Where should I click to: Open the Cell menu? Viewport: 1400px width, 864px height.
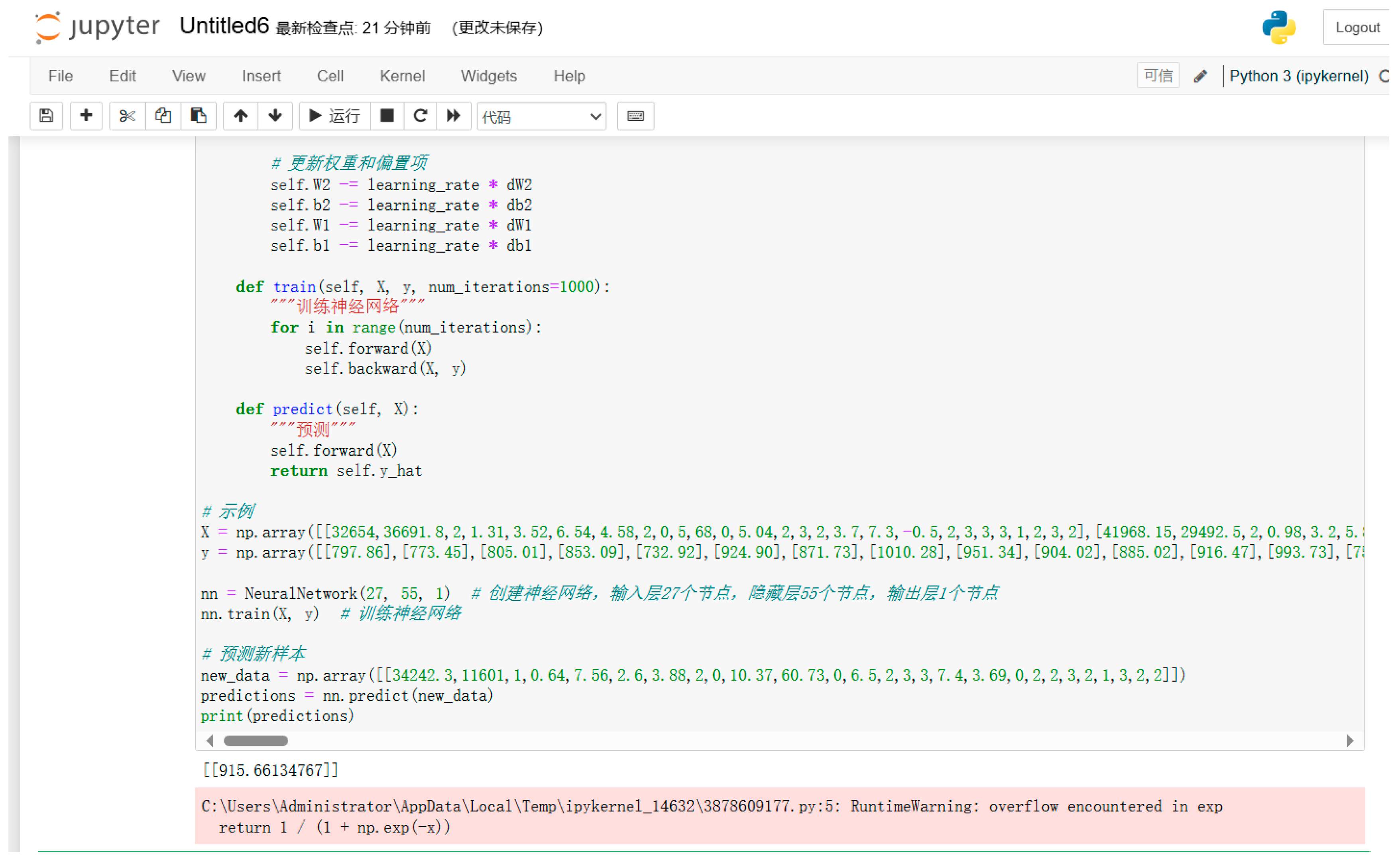[x=330, y=76]
